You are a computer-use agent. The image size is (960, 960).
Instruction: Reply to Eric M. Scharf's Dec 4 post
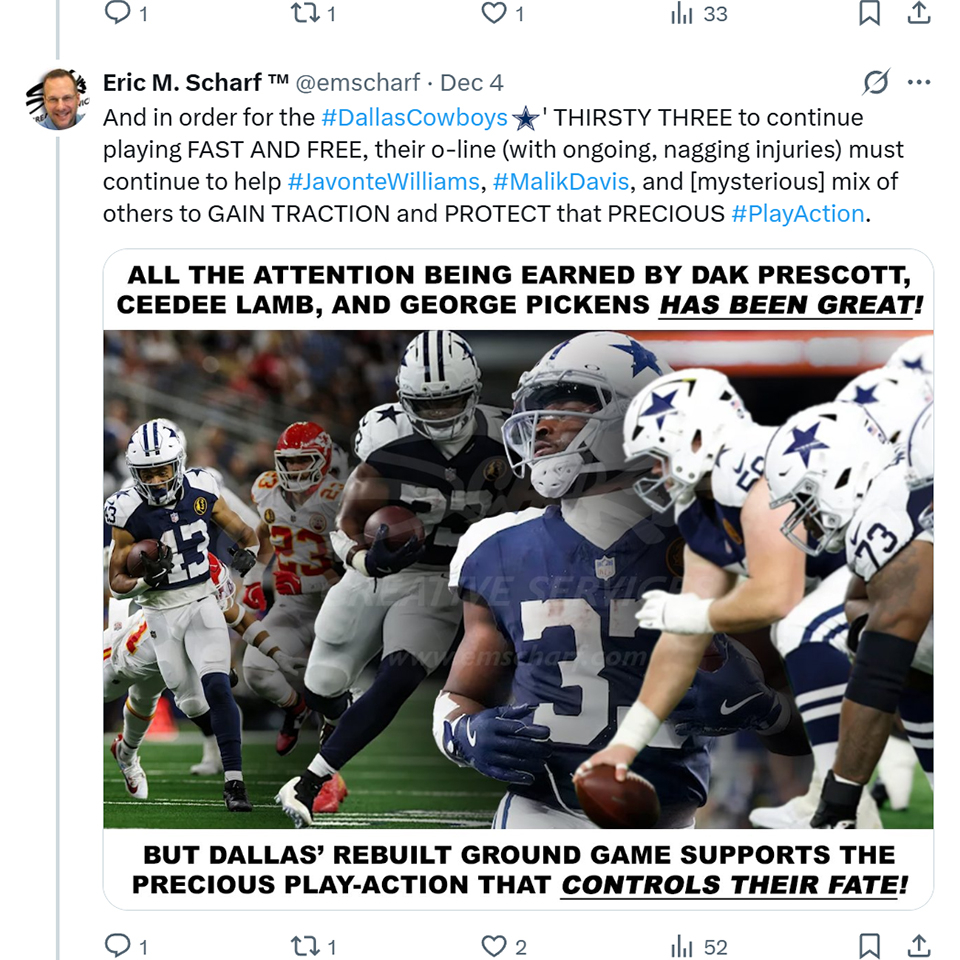pos(119,945)
